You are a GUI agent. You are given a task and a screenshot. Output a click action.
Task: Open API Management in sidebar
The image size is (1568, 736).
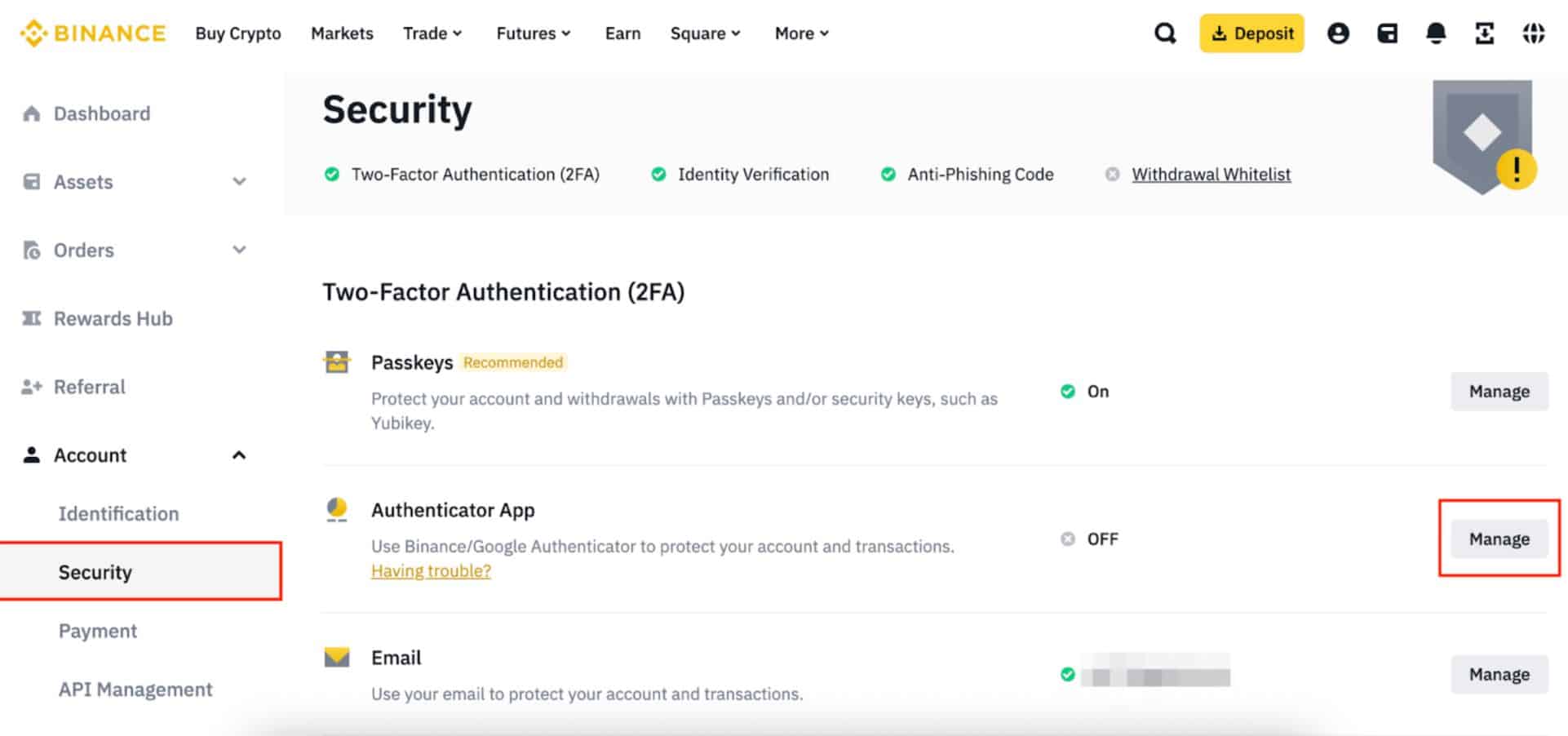point(135,689)
